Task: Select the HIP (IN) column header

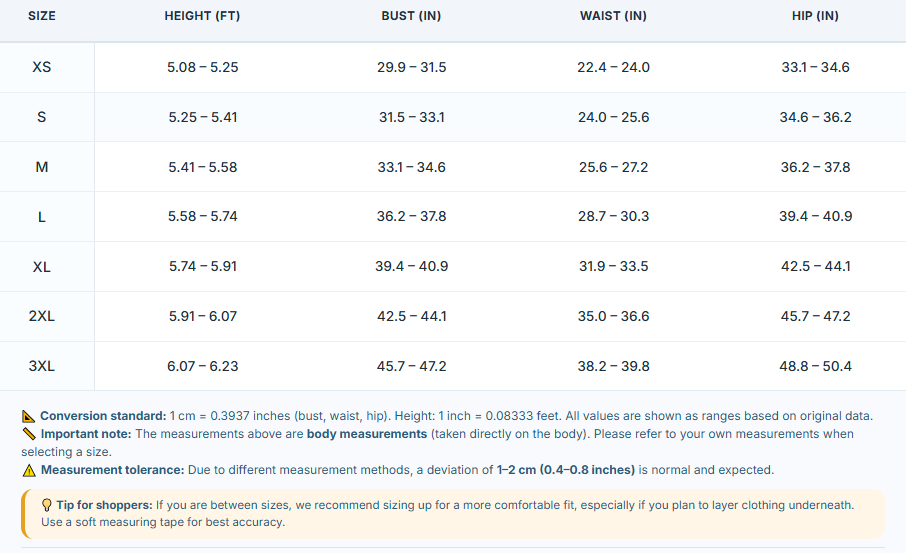Action: (x=815, y=16)
